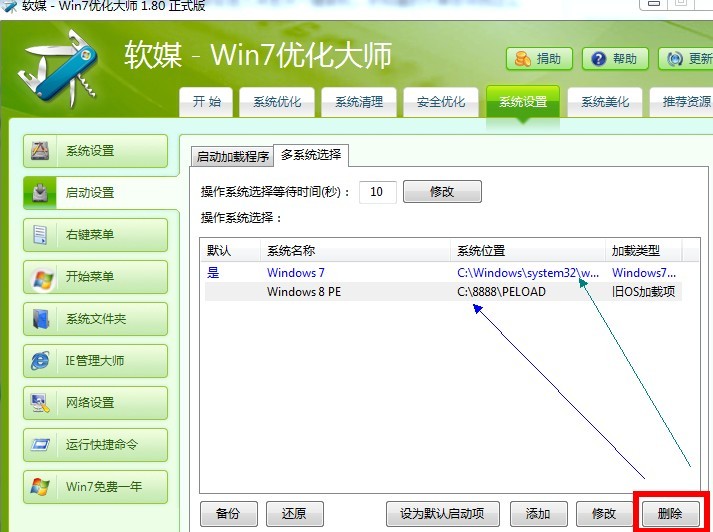Open Win7免费一年 in the sidebar
The image size is (713, 532).
tap(95, 487)
